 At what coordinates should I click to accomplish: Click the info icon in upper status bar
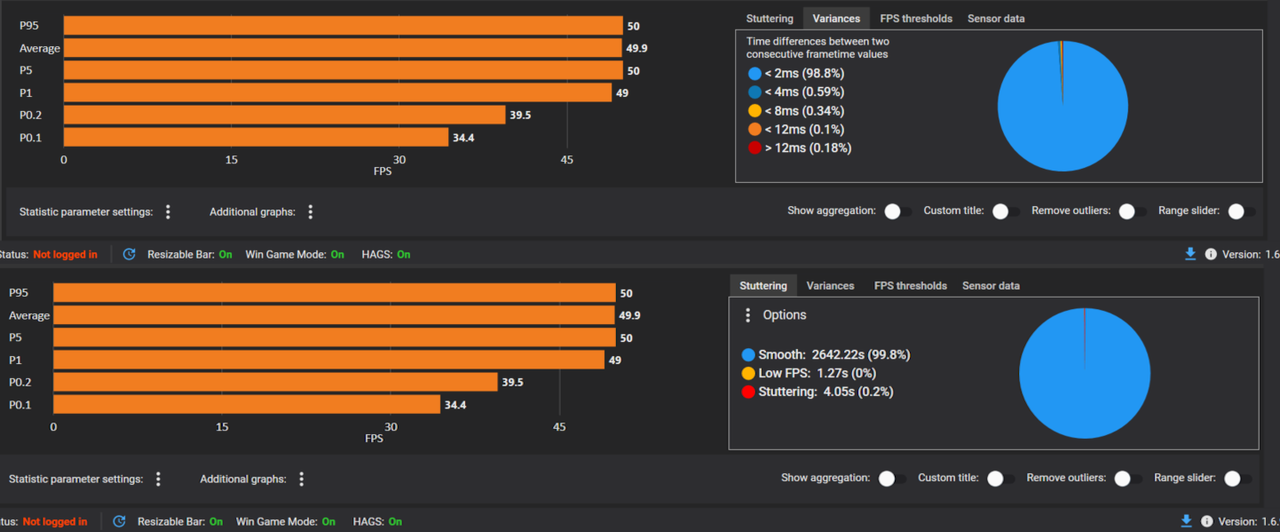1211,254
